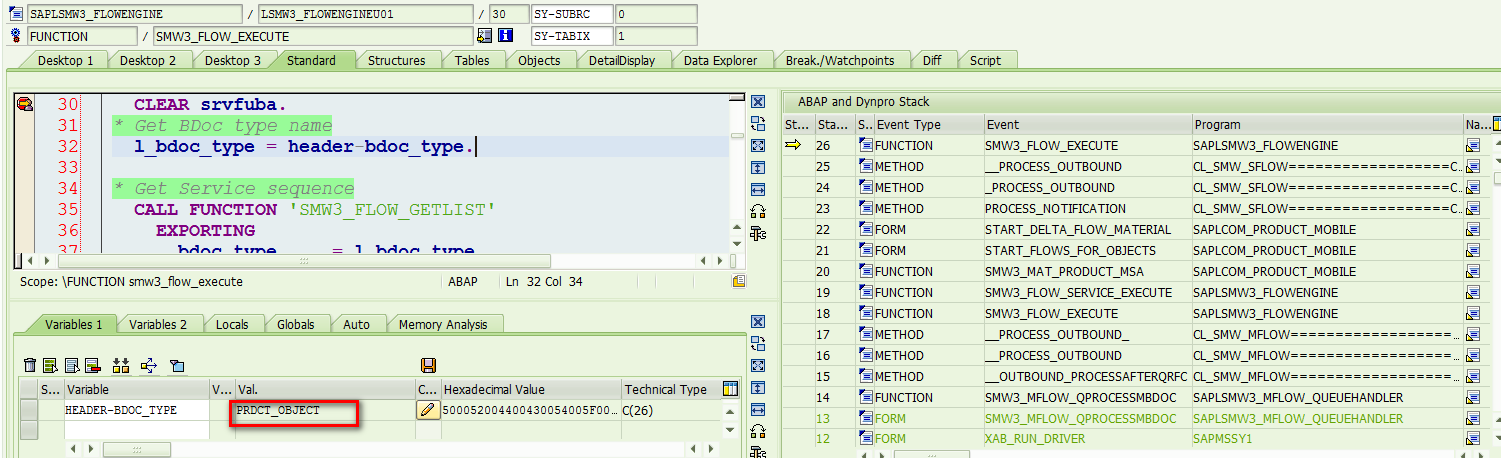Switch to Desktop 2 tab
Image resolution: width=1501 pixels, height=458 pixels.
pyautogui.click(x=148, y=60)
